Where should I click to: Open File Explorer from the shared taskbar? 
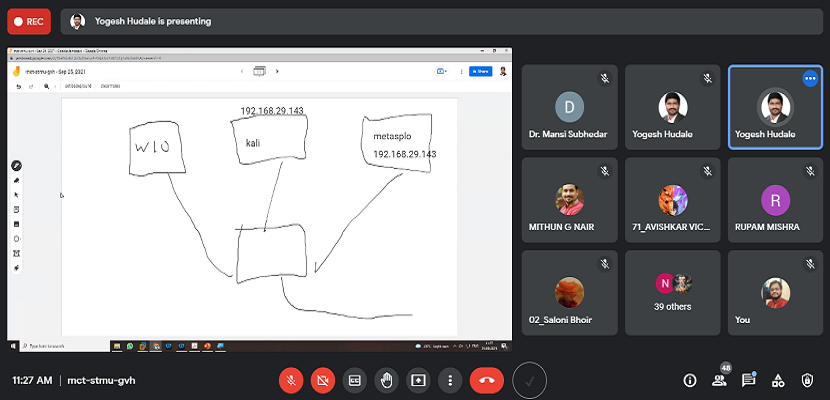pos(117,346)
